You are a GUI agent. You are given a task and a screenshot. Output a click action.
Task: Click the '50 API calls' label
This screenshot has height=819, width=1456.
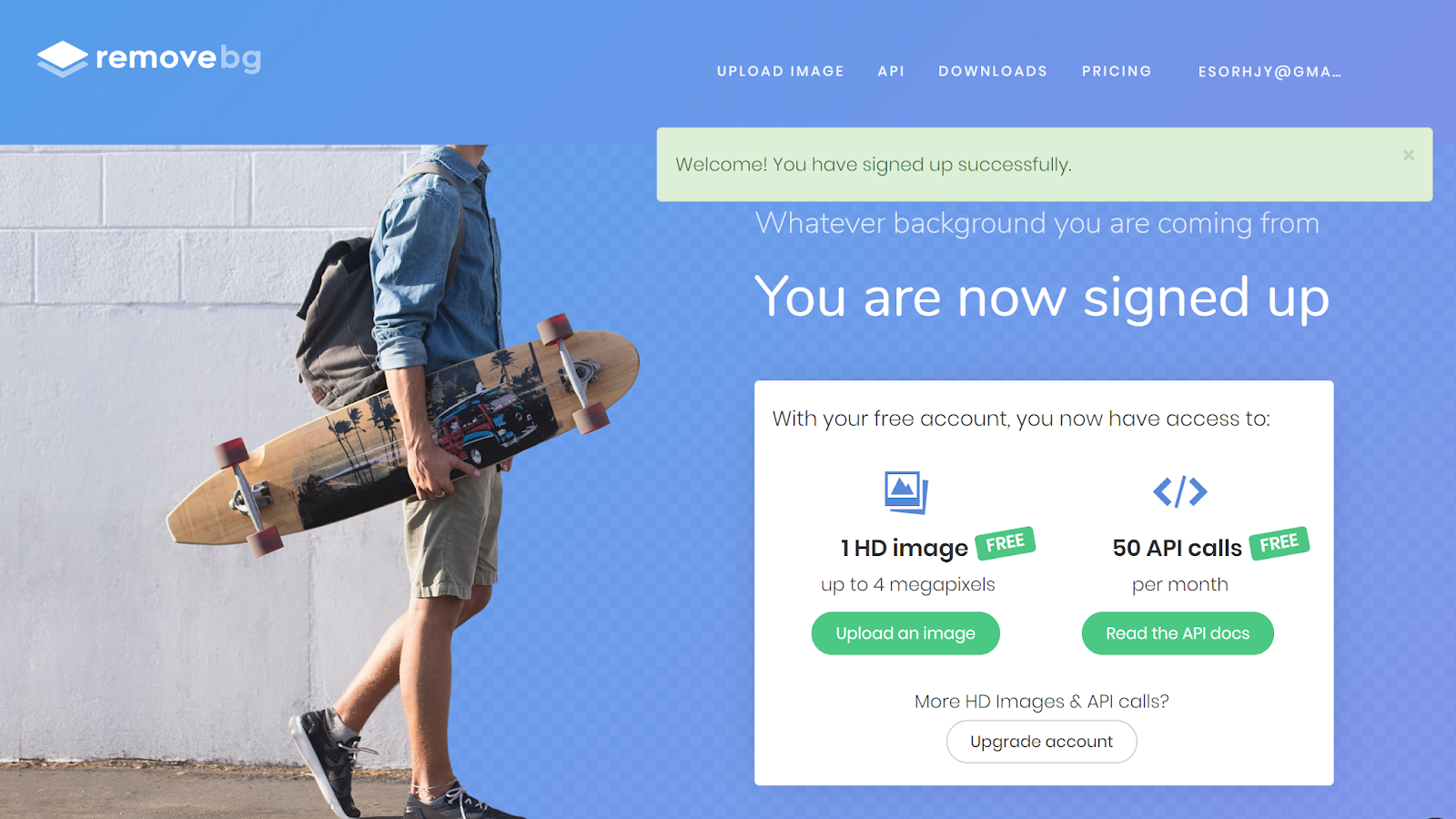tap(1177, 548)
